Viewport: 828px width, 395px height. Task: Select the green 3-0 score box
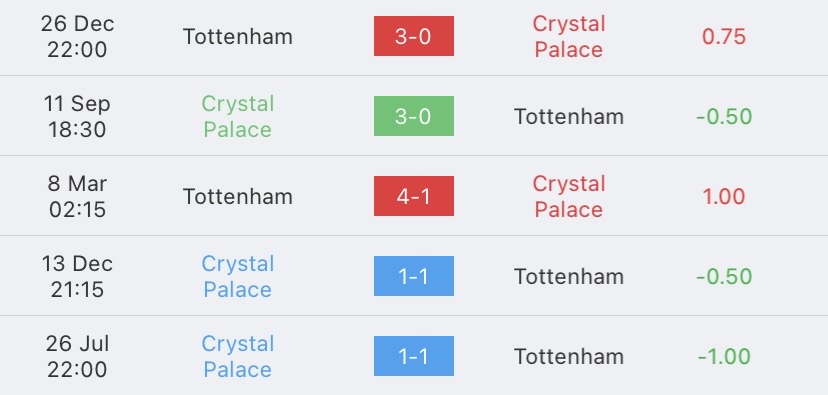click(x=413, y=116)
